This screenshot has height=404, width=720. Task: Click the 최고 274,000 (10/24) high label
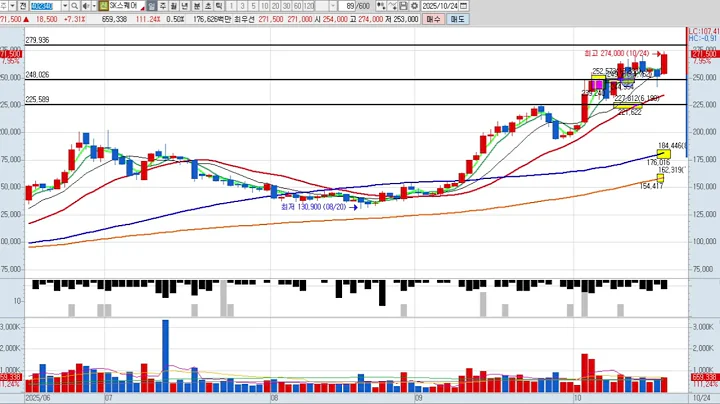[x=617, y=54]
